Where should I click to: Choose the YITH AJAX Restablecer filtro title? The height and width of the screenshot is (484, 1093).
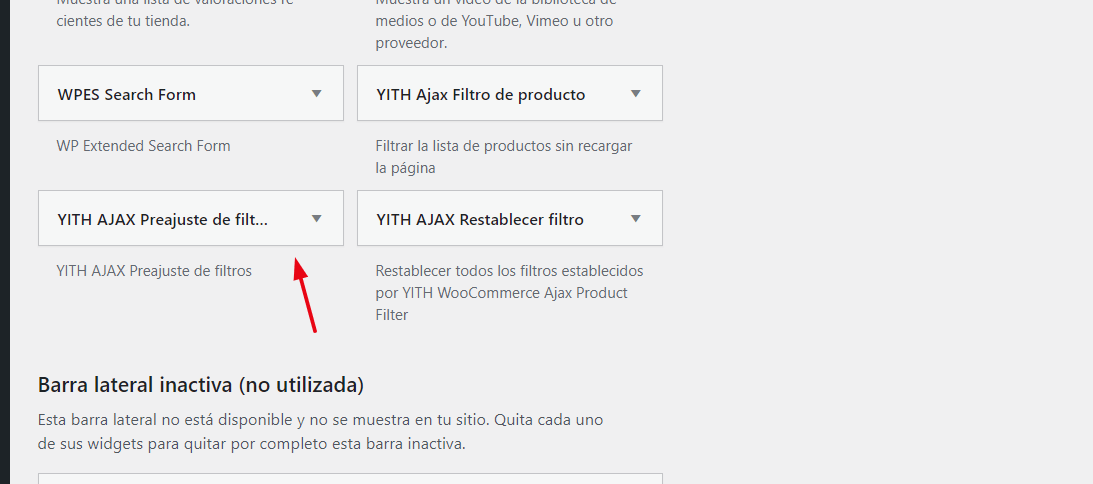click(x=480, y=219)
